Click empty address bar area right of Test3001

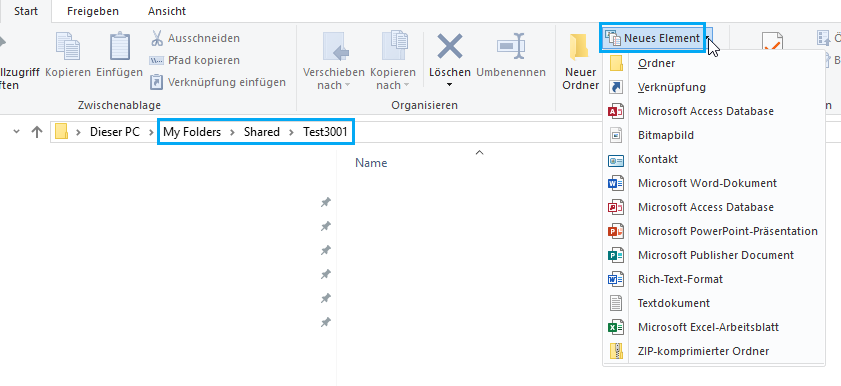pyautogui.click(x=477, y=132)
